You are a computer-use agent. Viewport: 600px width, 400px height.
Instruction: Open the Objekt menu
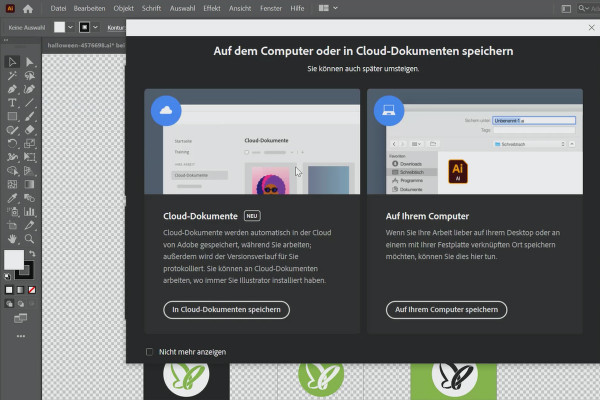pos(123,8)
